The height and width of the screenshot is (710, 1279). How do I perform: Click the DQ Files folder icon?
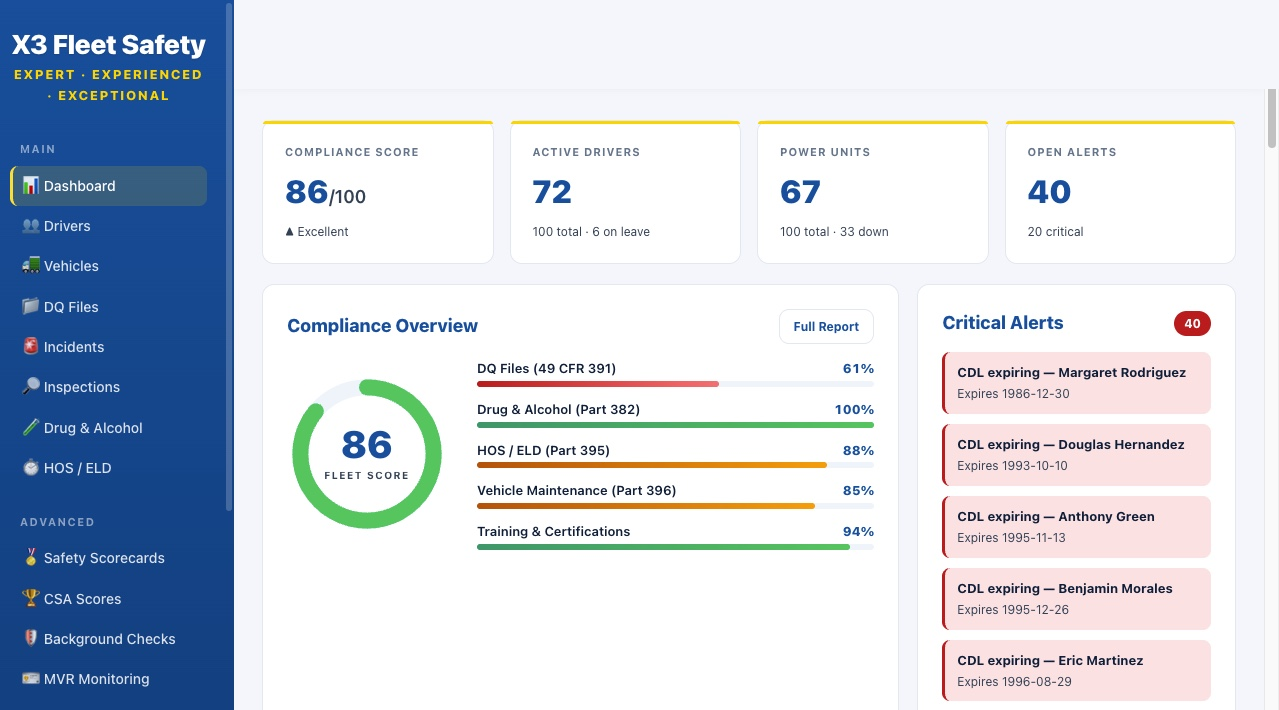31,307
